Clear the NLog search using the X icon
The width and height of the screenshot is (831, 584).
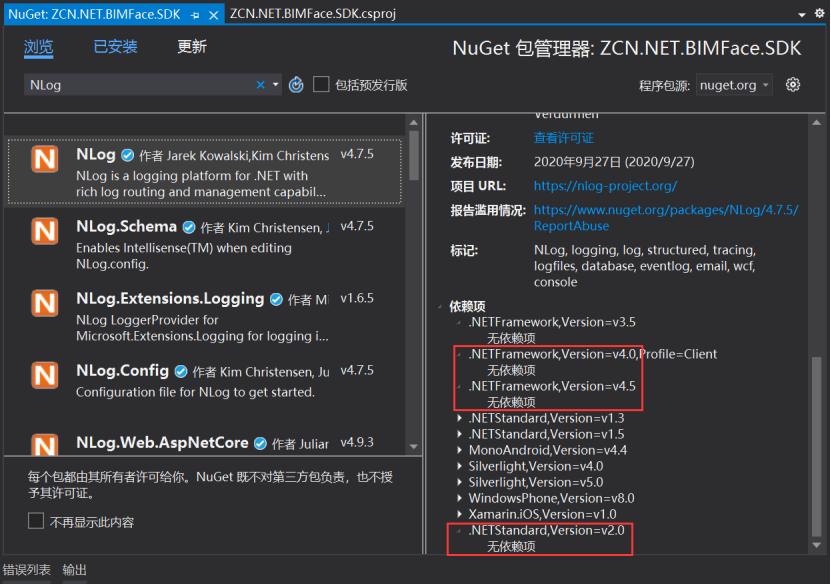point(259,85)
